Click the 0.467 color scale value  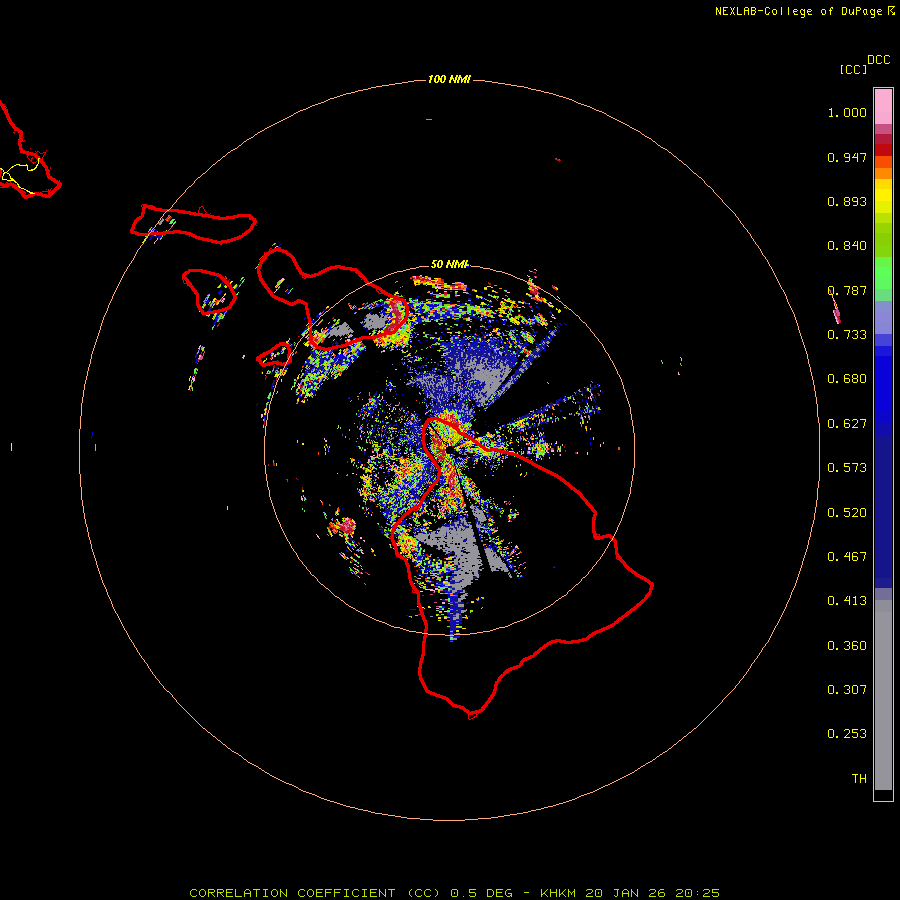coord(847,557)
